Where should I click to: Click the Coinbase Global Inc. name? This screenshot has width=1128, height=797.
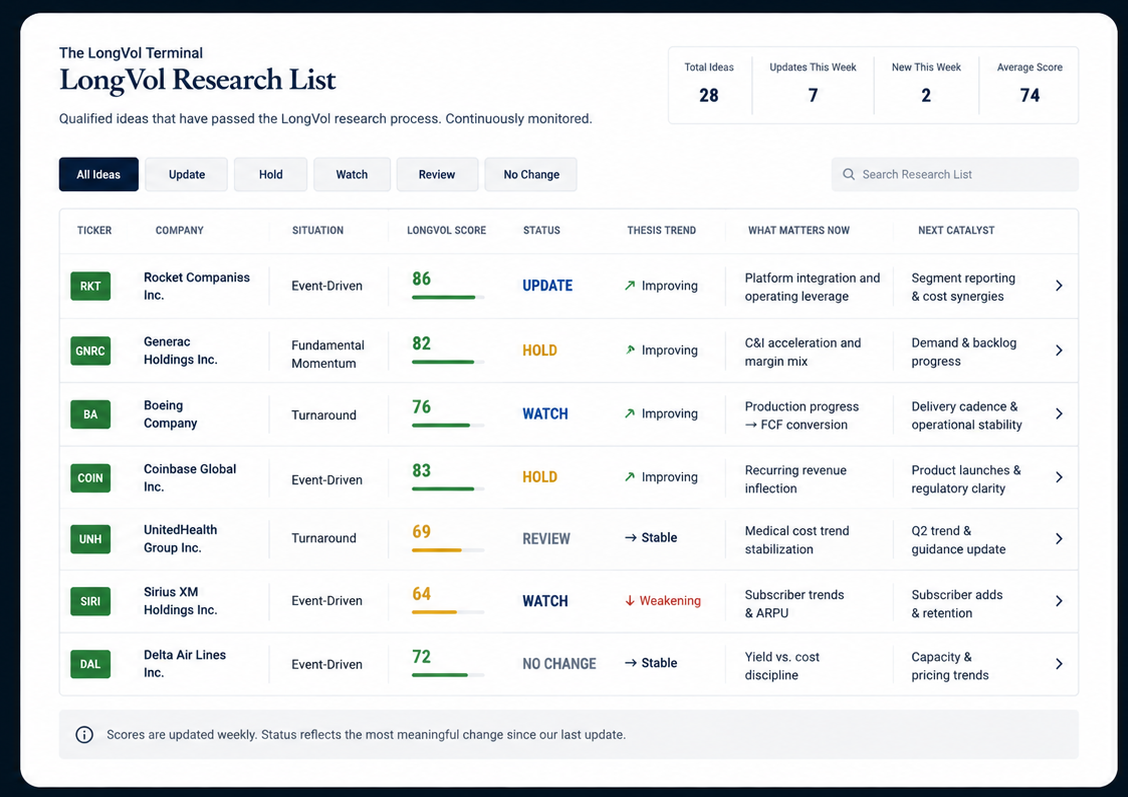[x=190, y=478]
